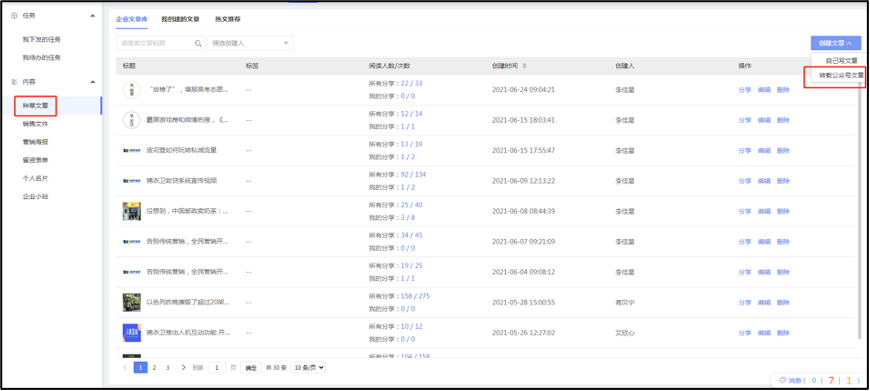870x391 pixels.
Task: Select 企业小站 in the sidebar
Action: pyautogui.click(x=35, y=196)
